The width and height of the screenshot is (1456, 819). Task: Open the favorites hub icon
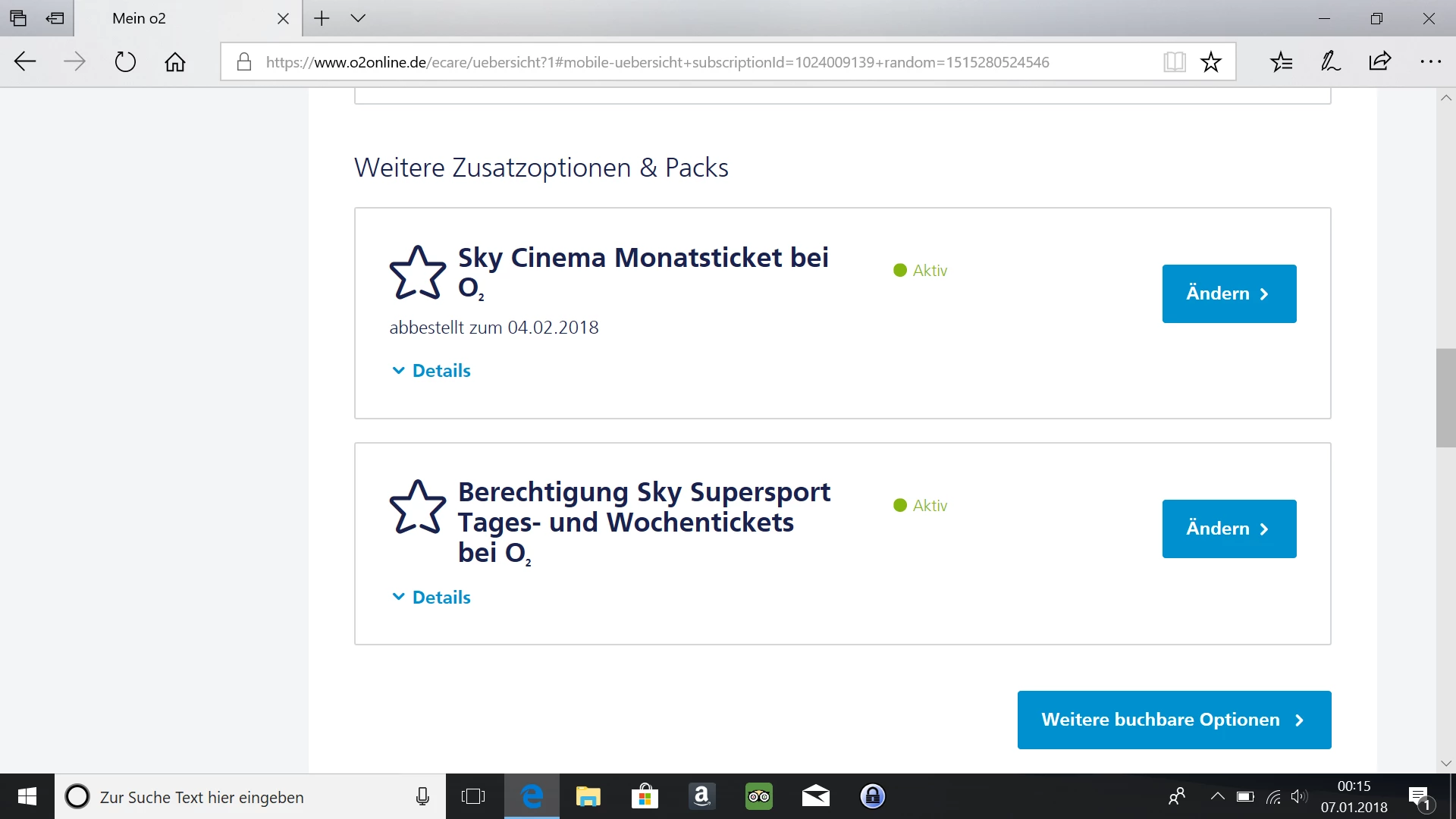point(1281,61)
